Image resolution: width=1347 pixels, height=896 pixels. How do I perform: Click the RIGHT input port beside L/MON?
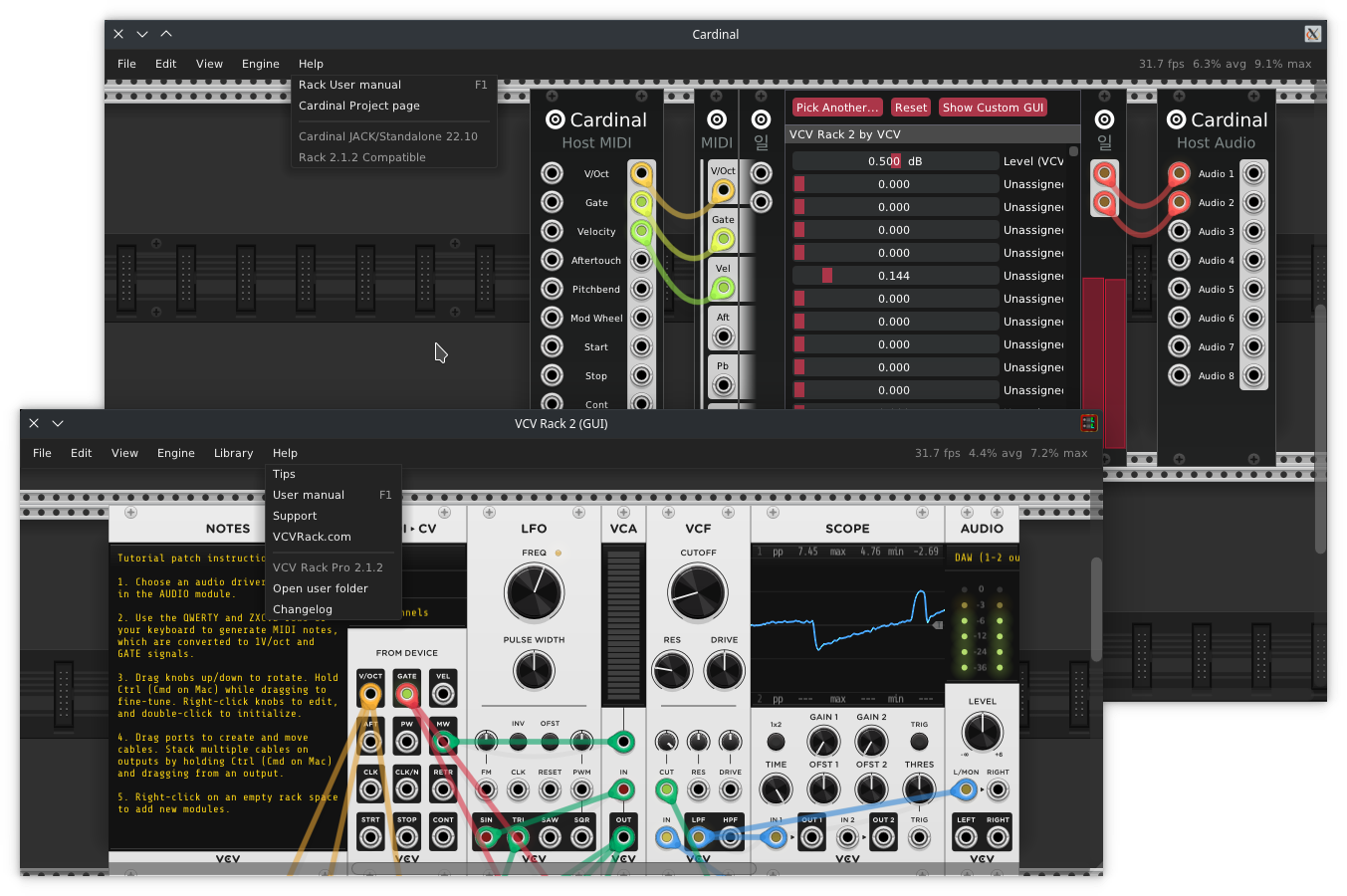[998, 790]
